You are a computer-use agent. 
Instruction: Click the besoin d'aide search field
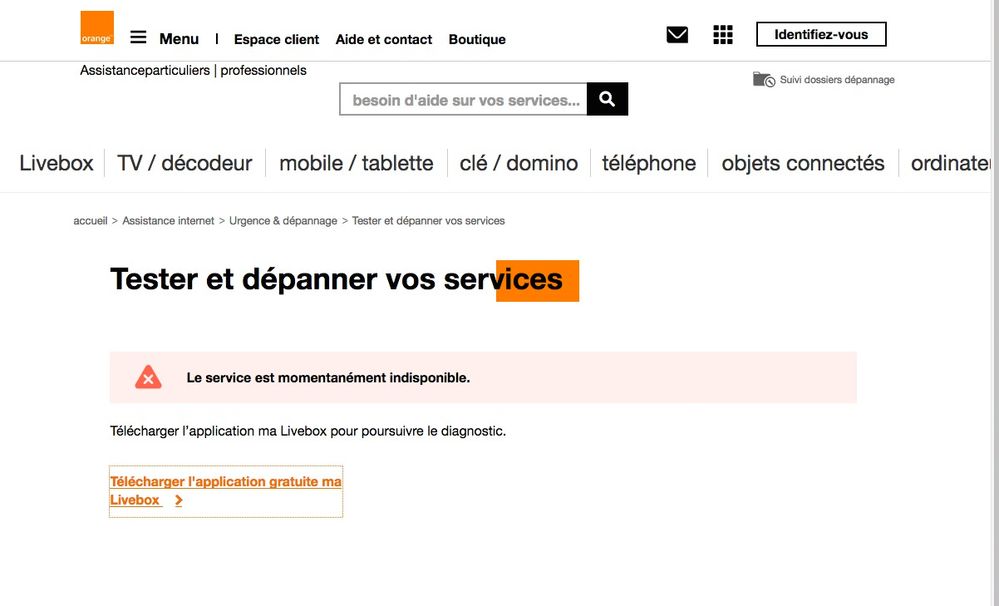tap(460, 99)
